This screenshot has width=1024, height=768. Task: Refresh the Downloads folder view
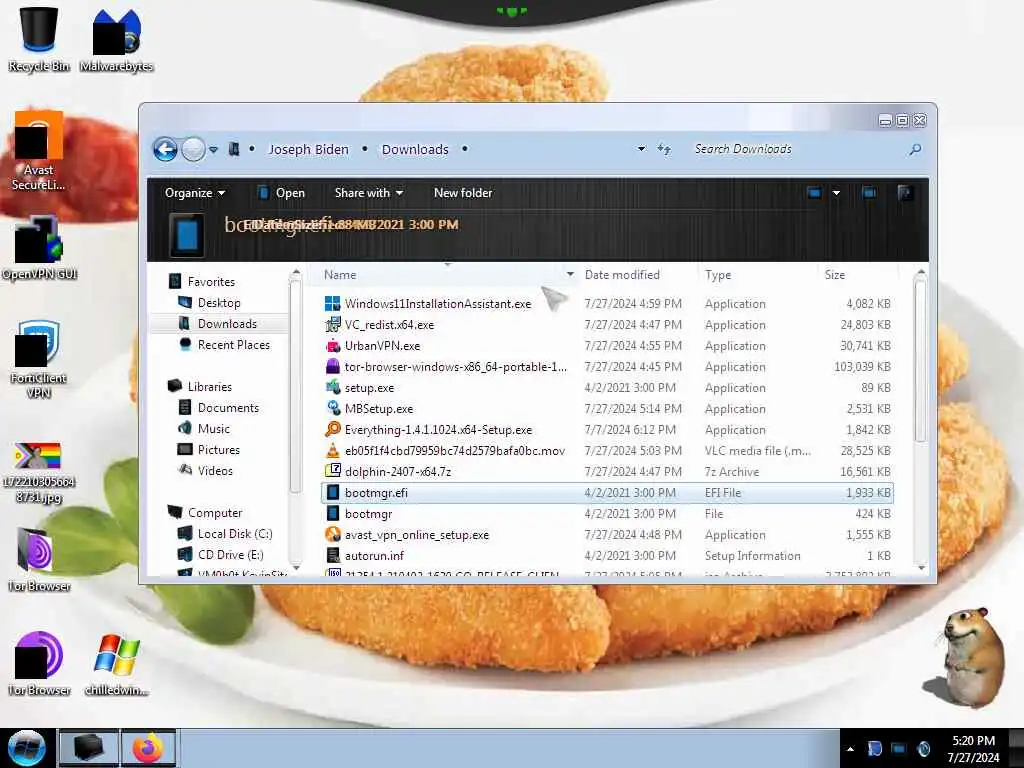pos(664,150)
